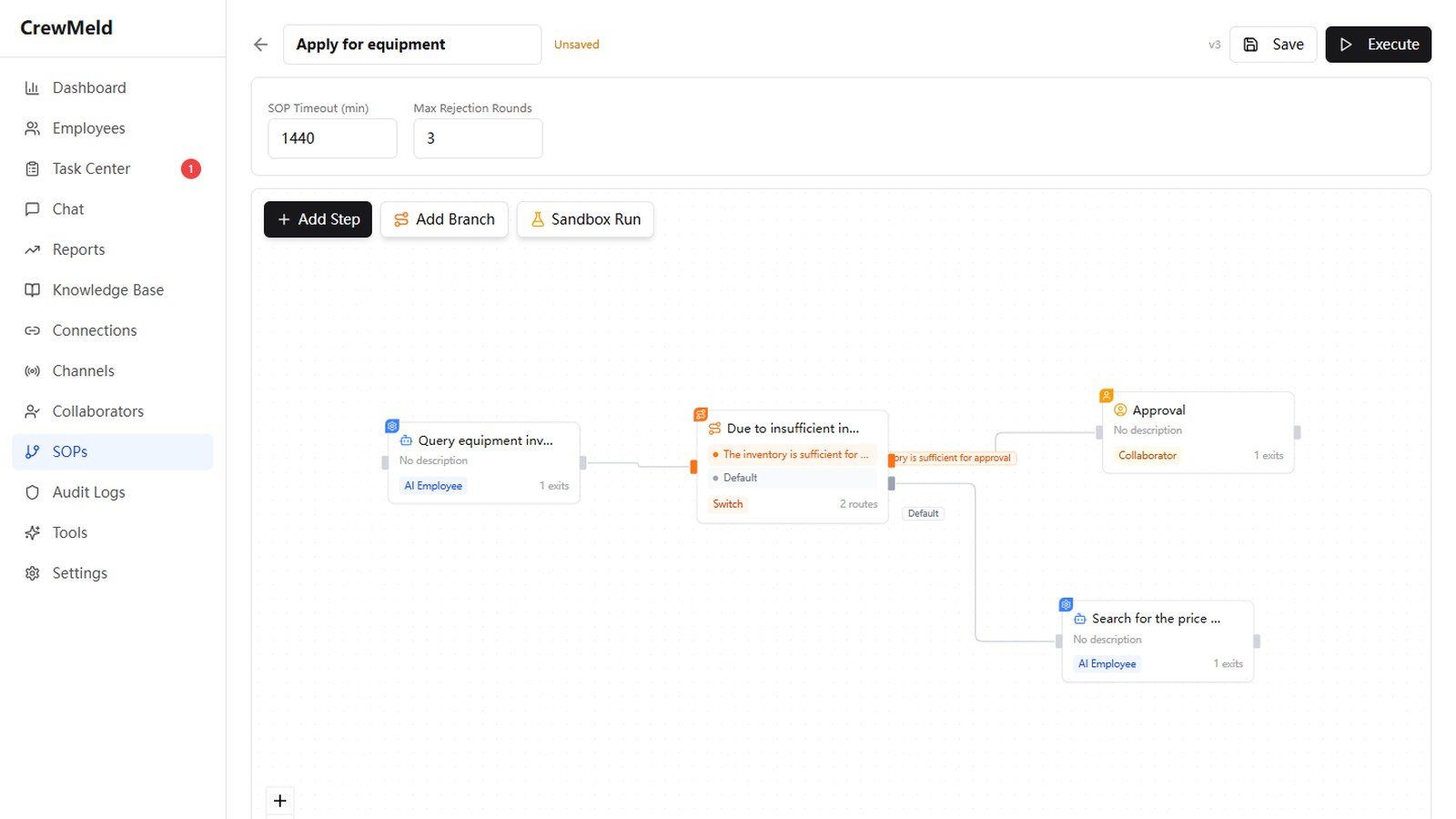This screenshot has width=1456, height=819.
Task: Click the orange badge on Approval node
Action: click(x=1107, y=396)
